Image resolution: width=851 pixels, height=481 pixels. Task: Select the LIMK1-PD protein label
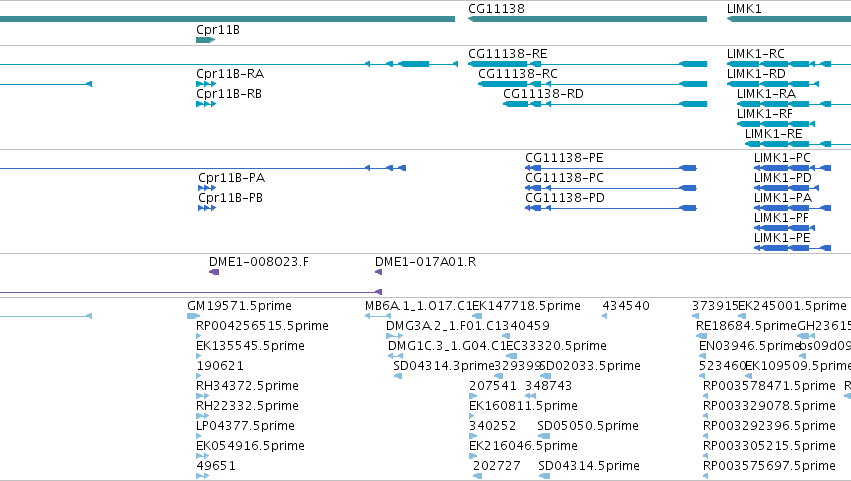(x=783, y=178)
